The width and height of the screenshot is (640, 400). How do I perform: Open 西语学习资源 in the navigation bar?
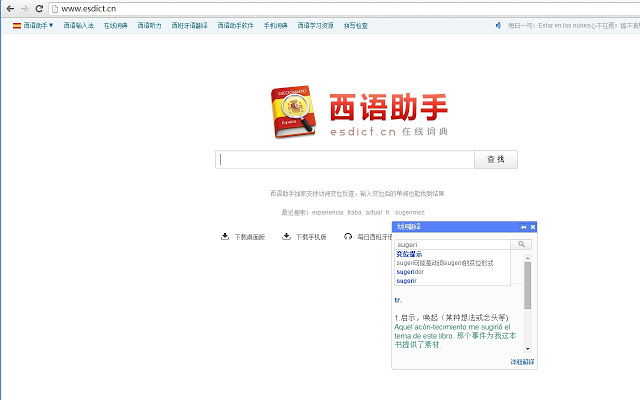pyautogui.click(x=316, y=26)
